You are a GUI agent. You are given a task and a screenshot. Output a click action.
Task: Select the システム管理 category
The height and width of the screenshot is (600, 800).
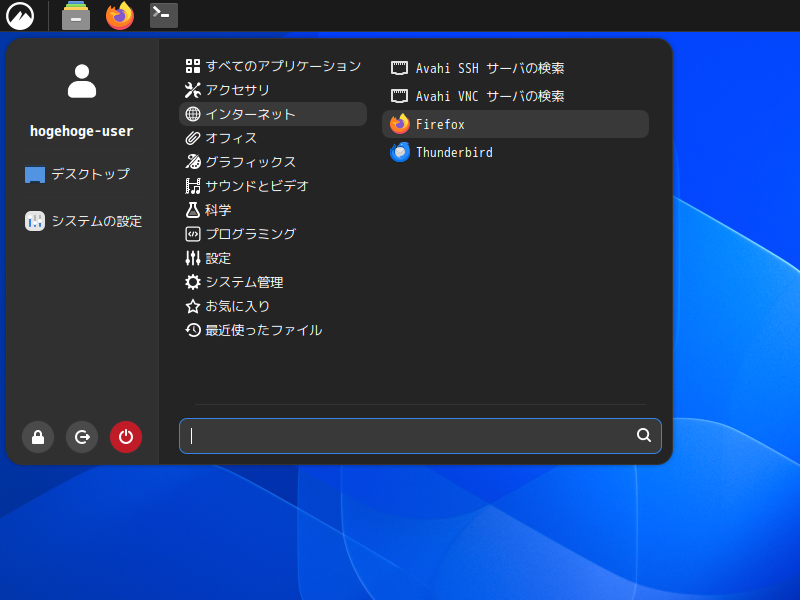point(273,282)
